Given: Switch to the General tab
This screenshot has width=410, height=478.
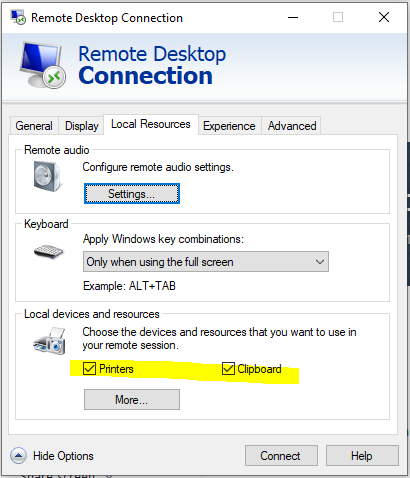Looking at the screenshot, I should click(x=34, y=126).
